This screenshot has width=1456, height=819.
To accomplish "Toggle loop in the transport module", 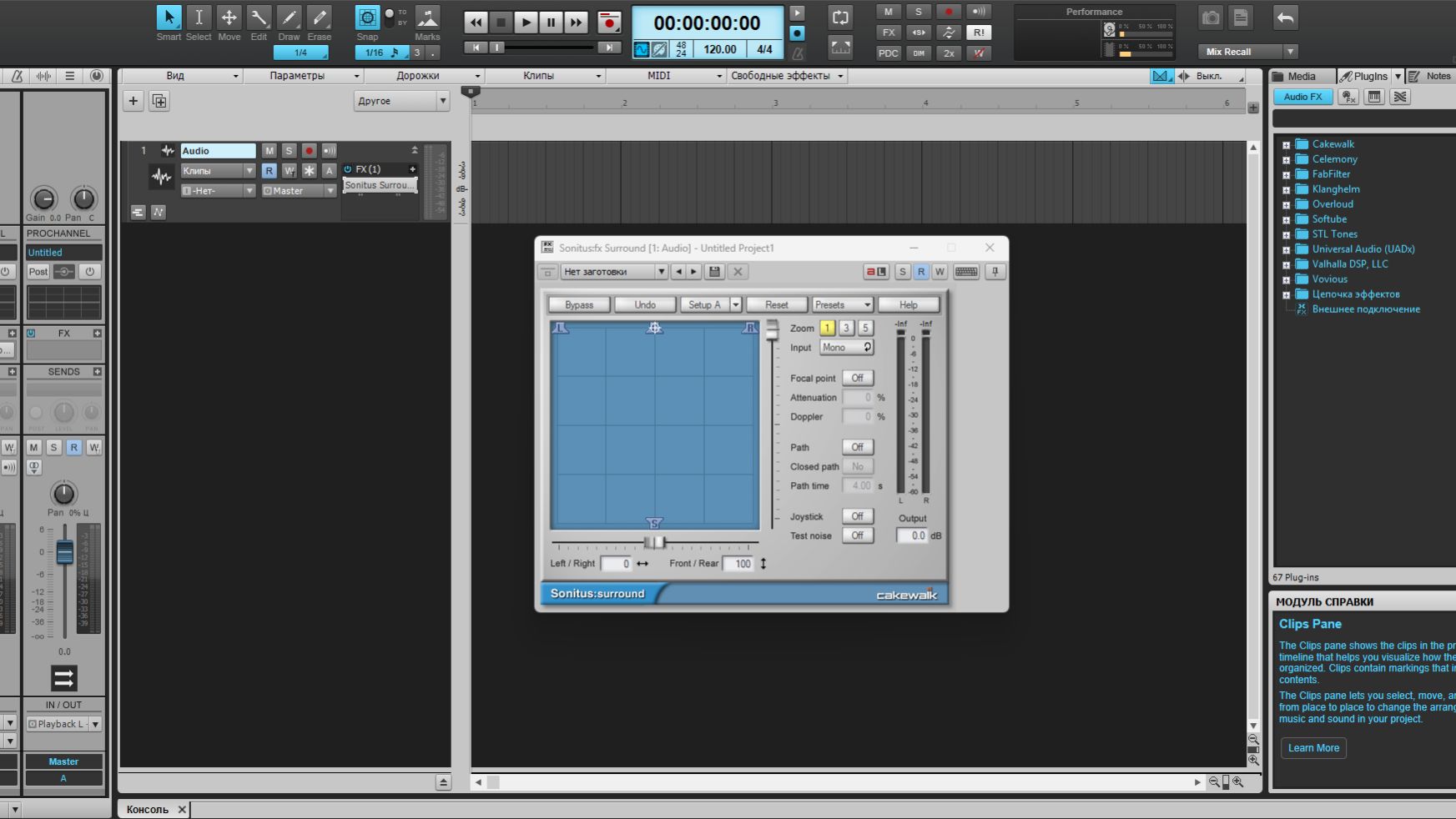I will (x=840, y=18).
